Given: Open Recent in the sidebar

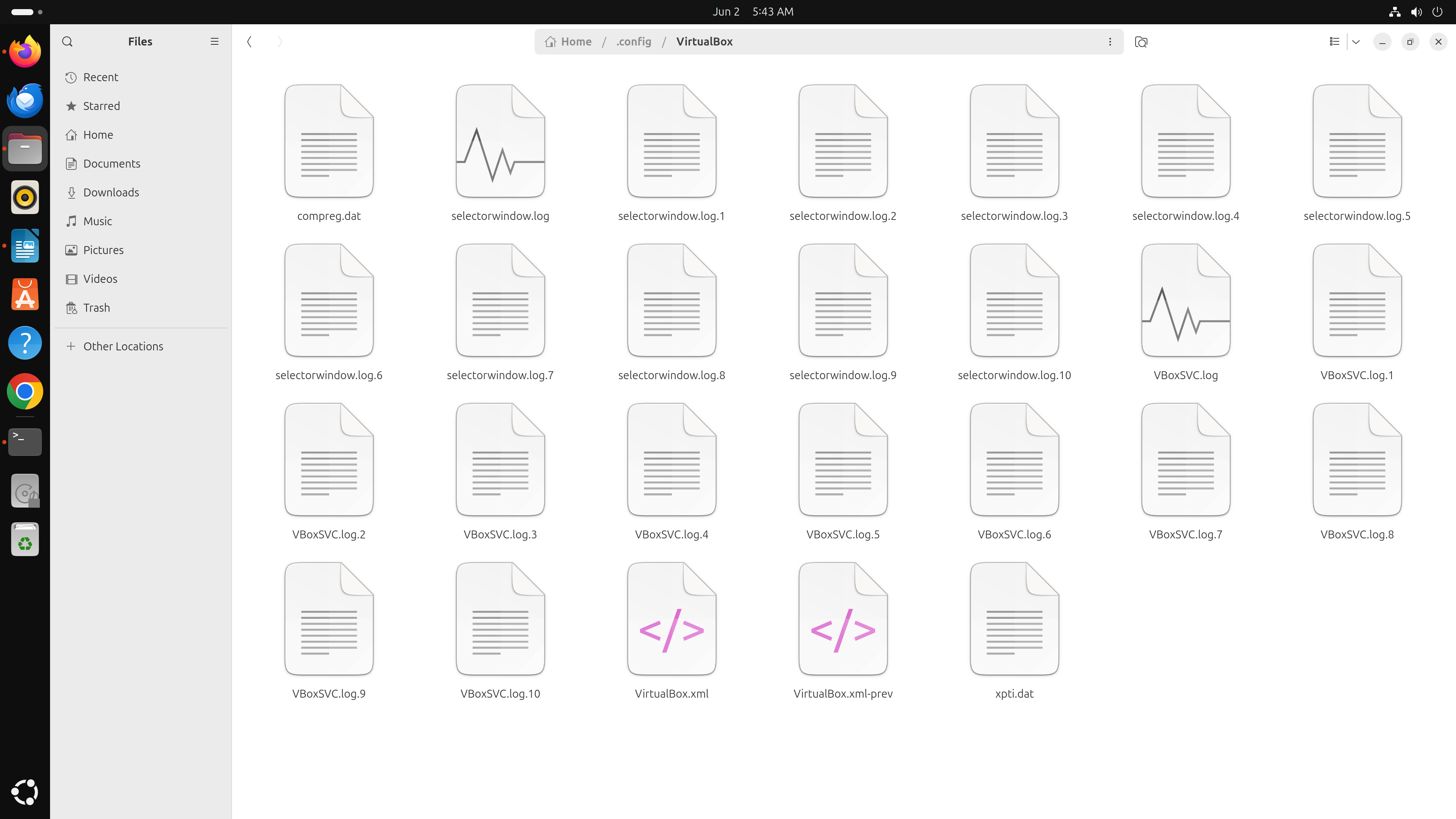Looking at the screenshot, I should pos(100,77).
